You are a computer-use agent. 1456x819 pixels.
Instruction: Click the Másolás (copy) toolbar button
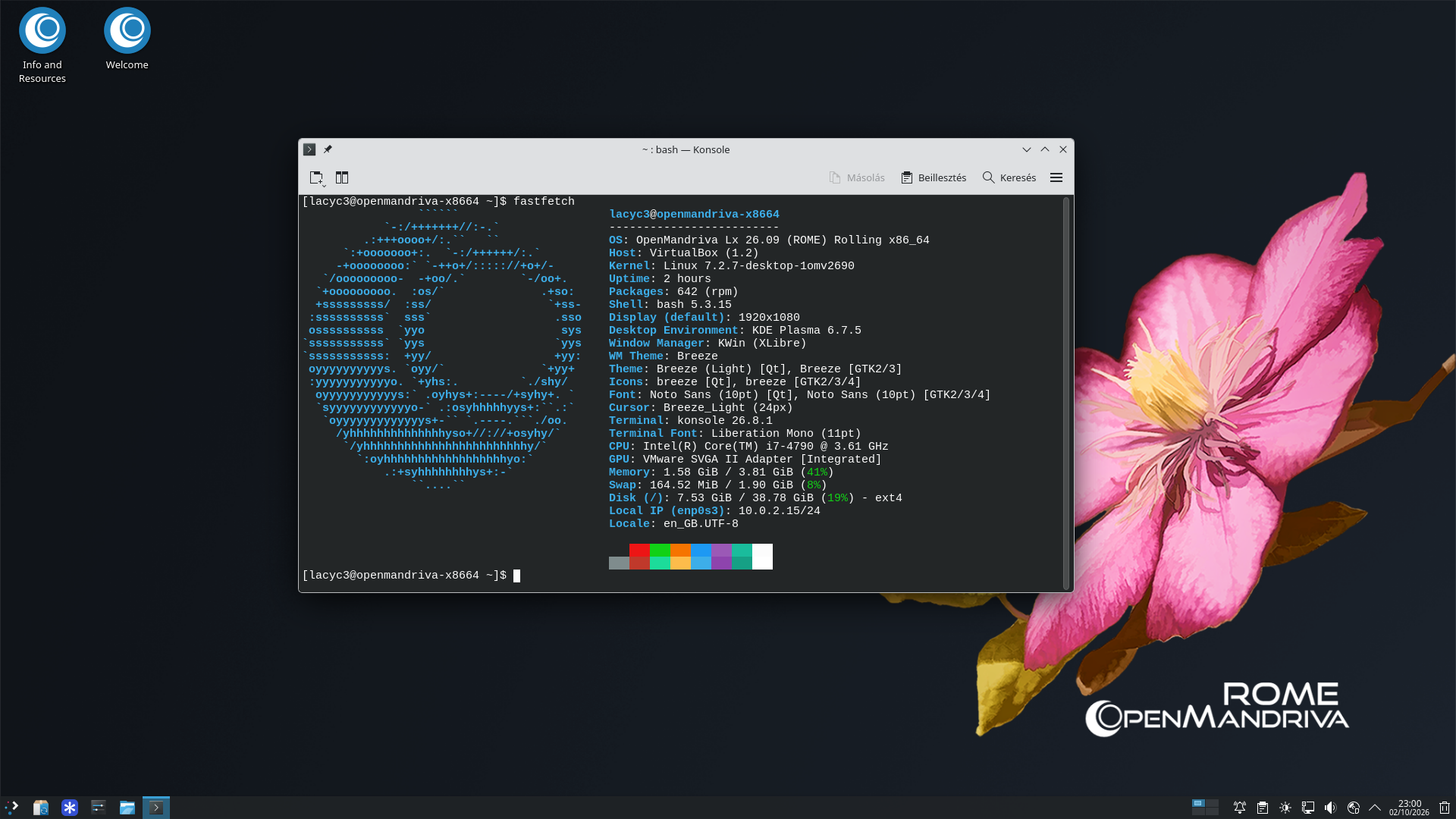[x=857, y=177]
